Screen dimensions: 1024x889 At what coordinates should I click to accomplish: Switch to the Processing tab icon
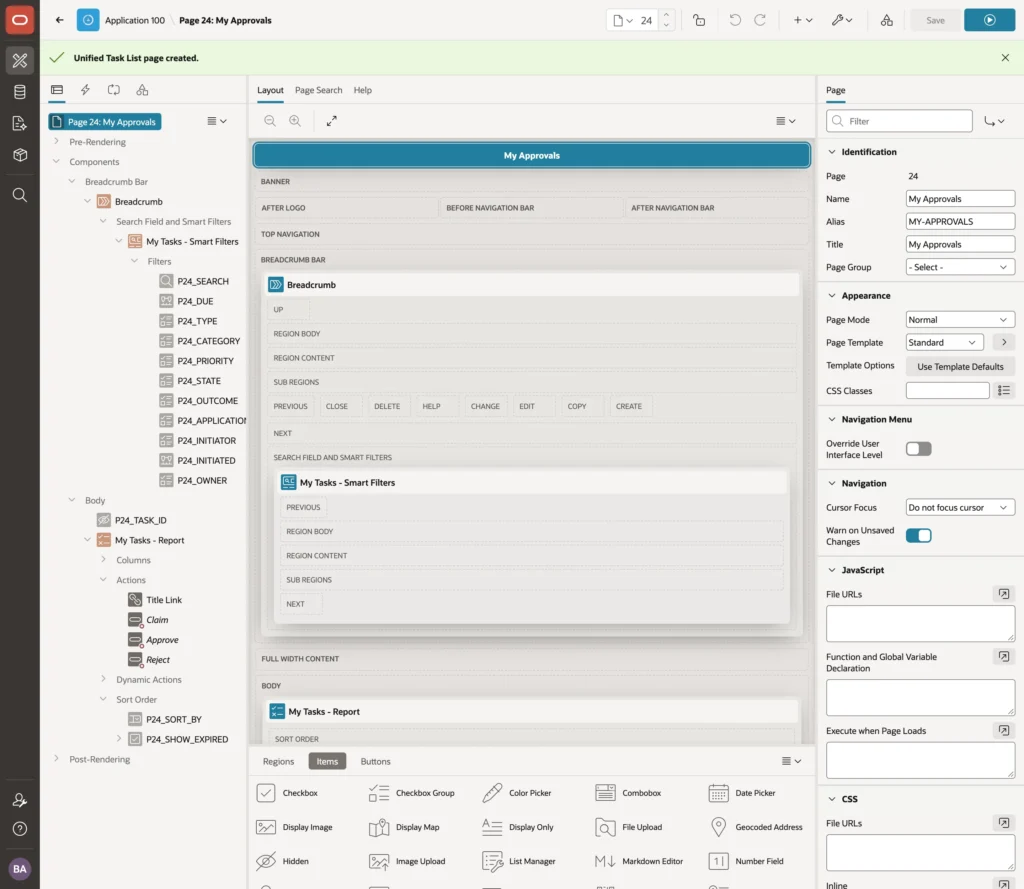point(114,90)
